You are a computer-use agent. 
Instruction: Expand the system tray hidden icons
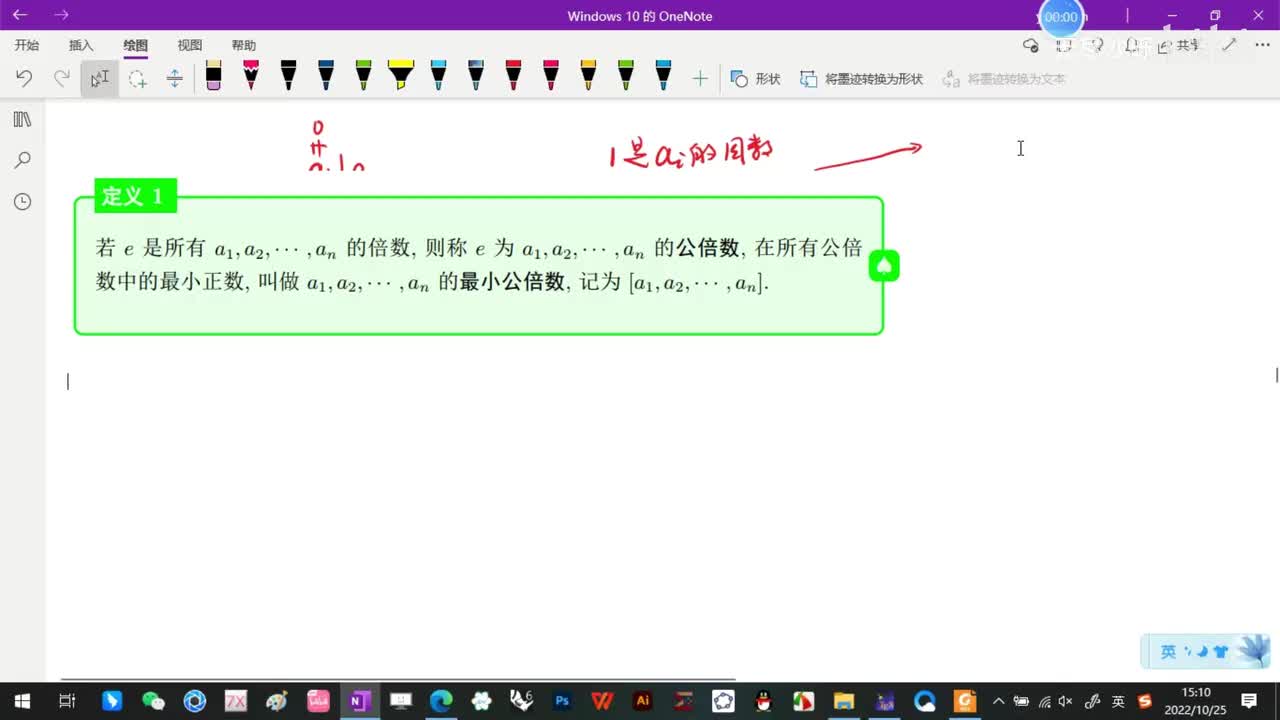[x=997, y=701]
